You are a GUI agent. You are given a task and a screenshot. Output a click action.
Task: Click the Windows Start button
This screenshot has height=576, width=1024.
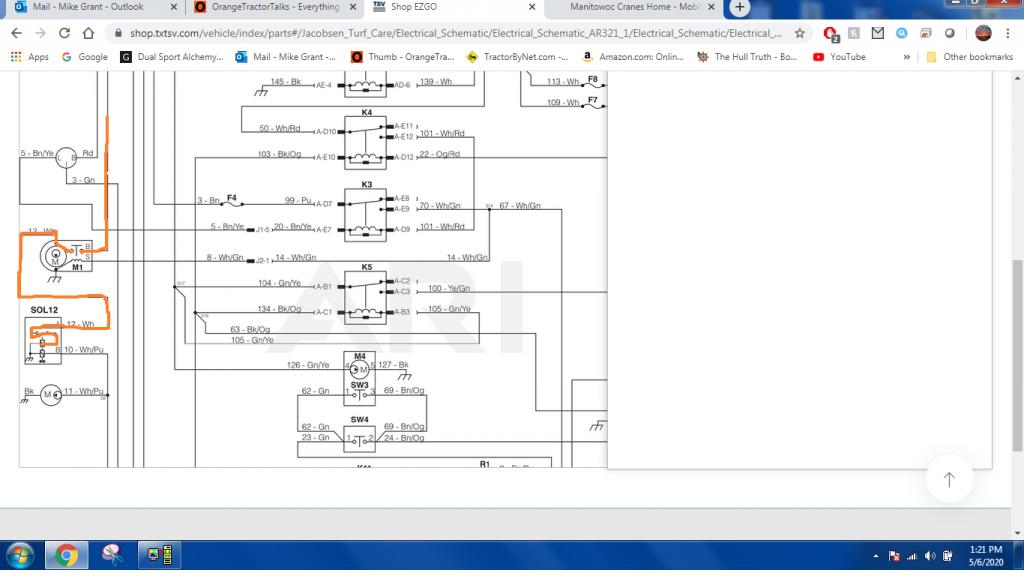[x=20, y=555]
